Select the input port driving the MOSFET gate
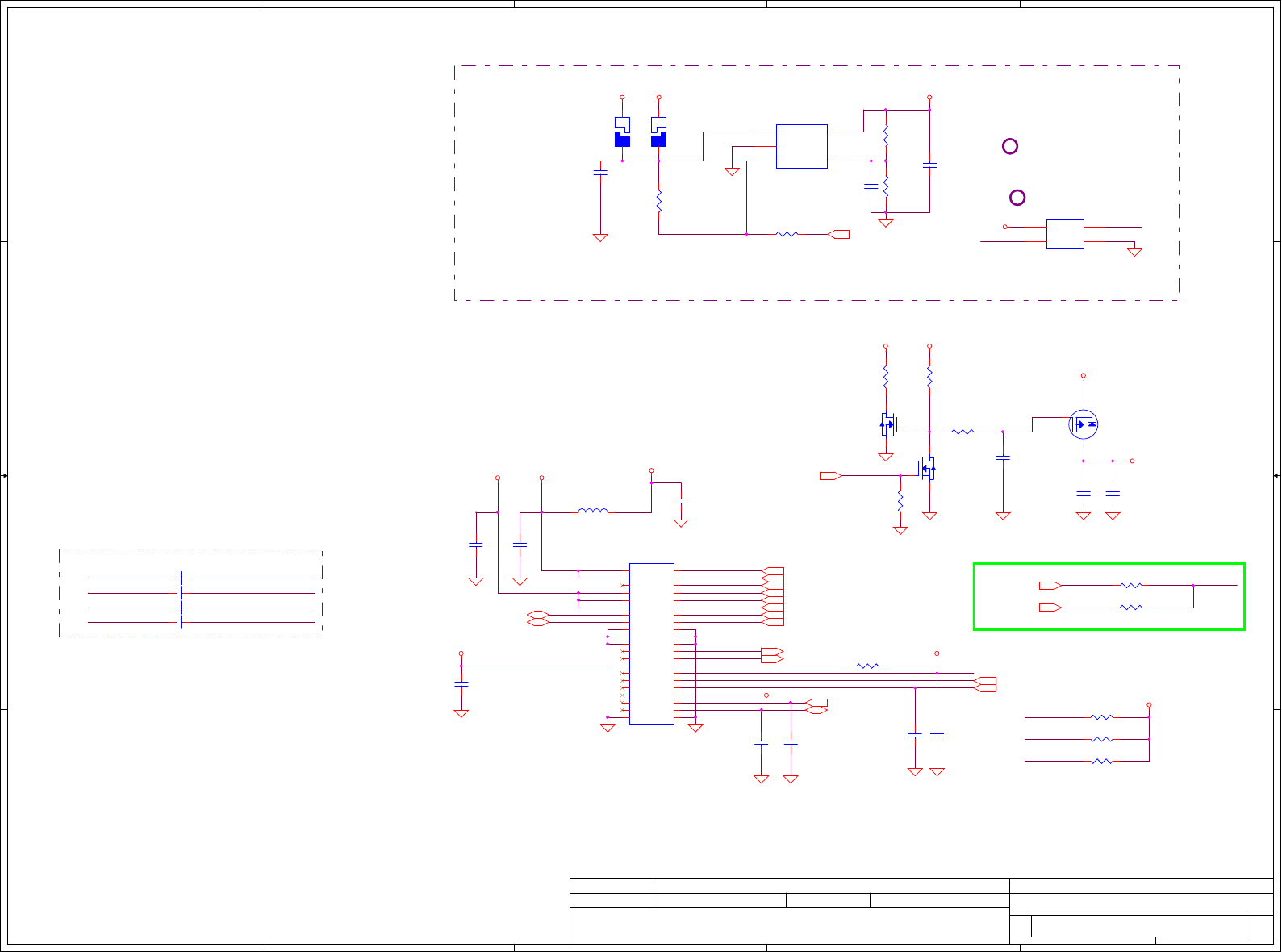Viewport: 1282px width, 952px height. 831,476
